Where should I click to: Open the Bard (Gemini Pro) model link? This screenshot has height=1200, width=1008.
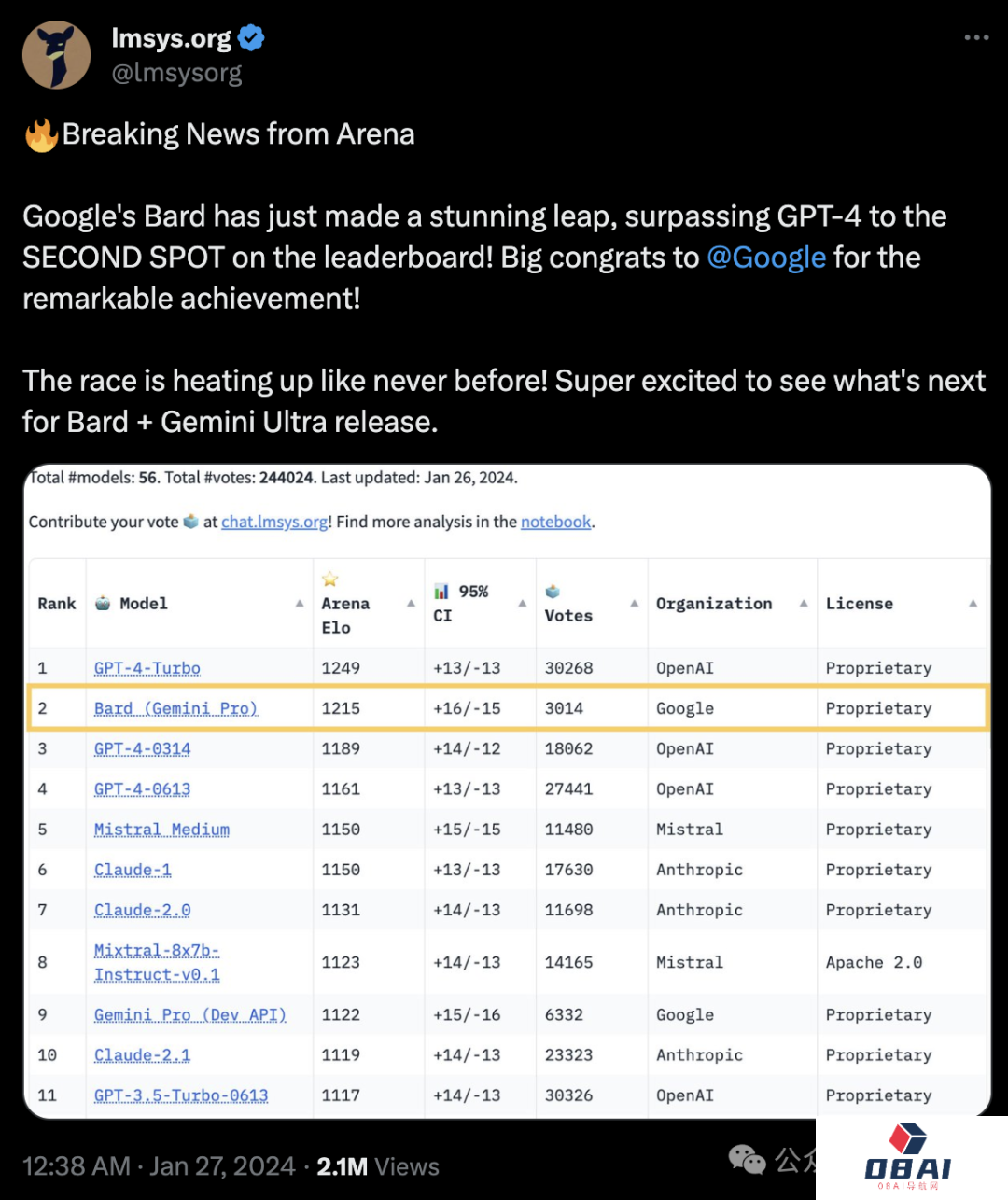(175, 708)
